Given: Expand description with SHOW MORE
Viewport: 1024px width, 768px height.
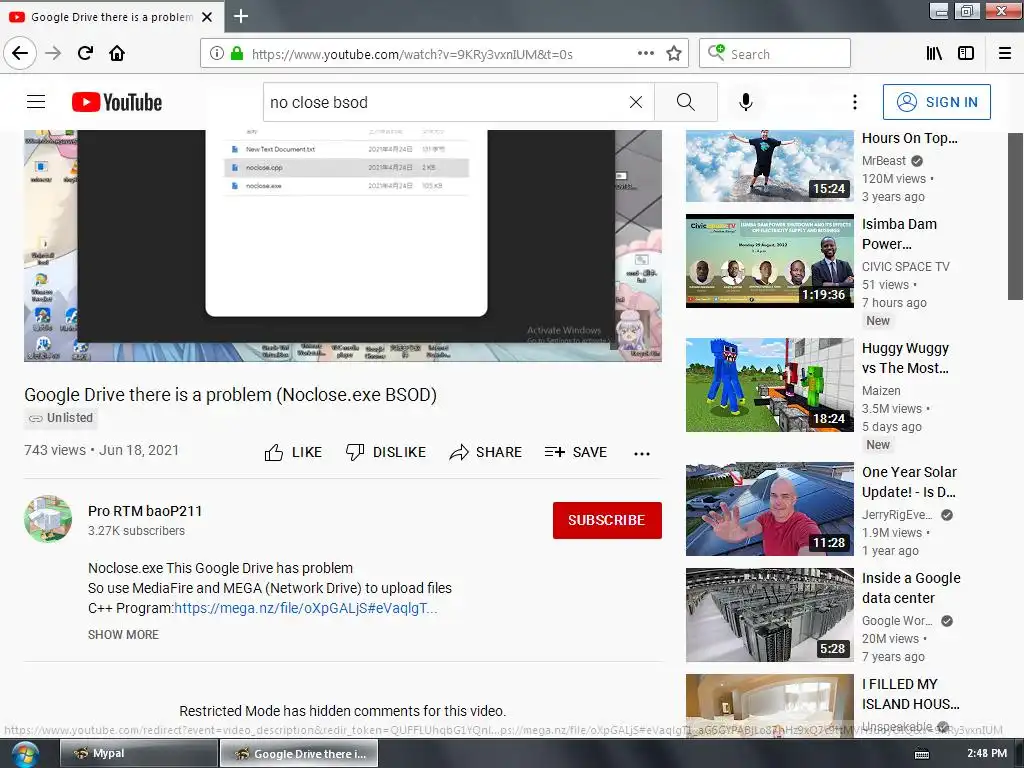Looking at the screenshot, I should click(x=123, y=635).
